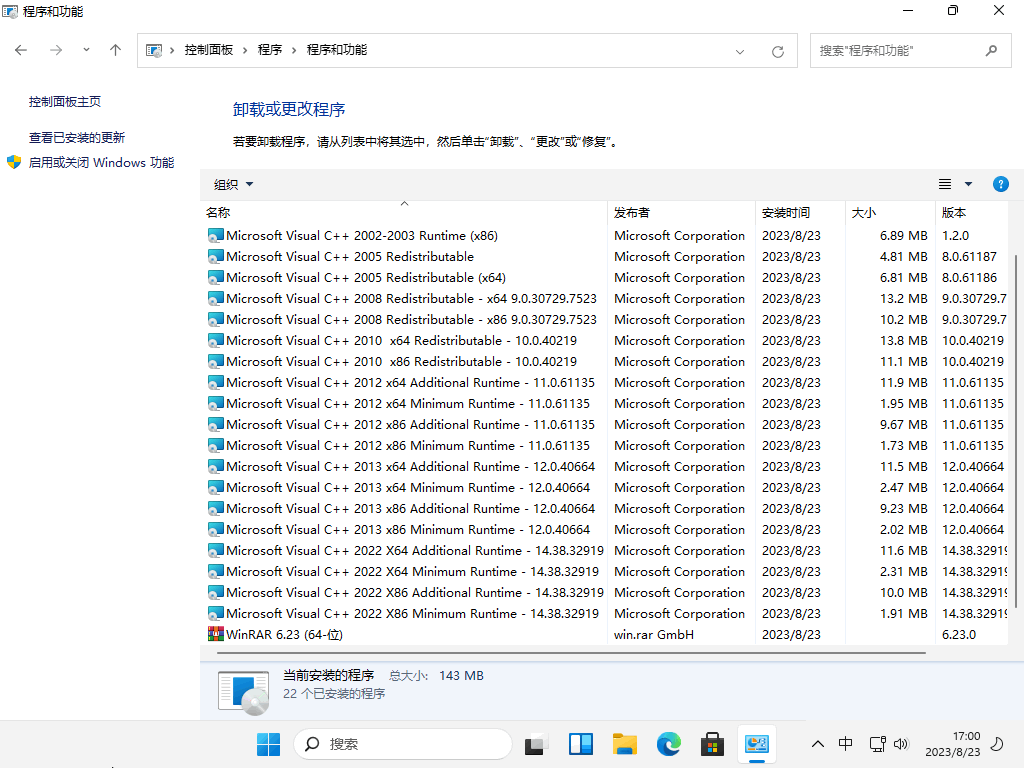This screenshot has height=768, width=1024.
Task: Click the taskbar 搜索 box
Action: coord(402,744)
